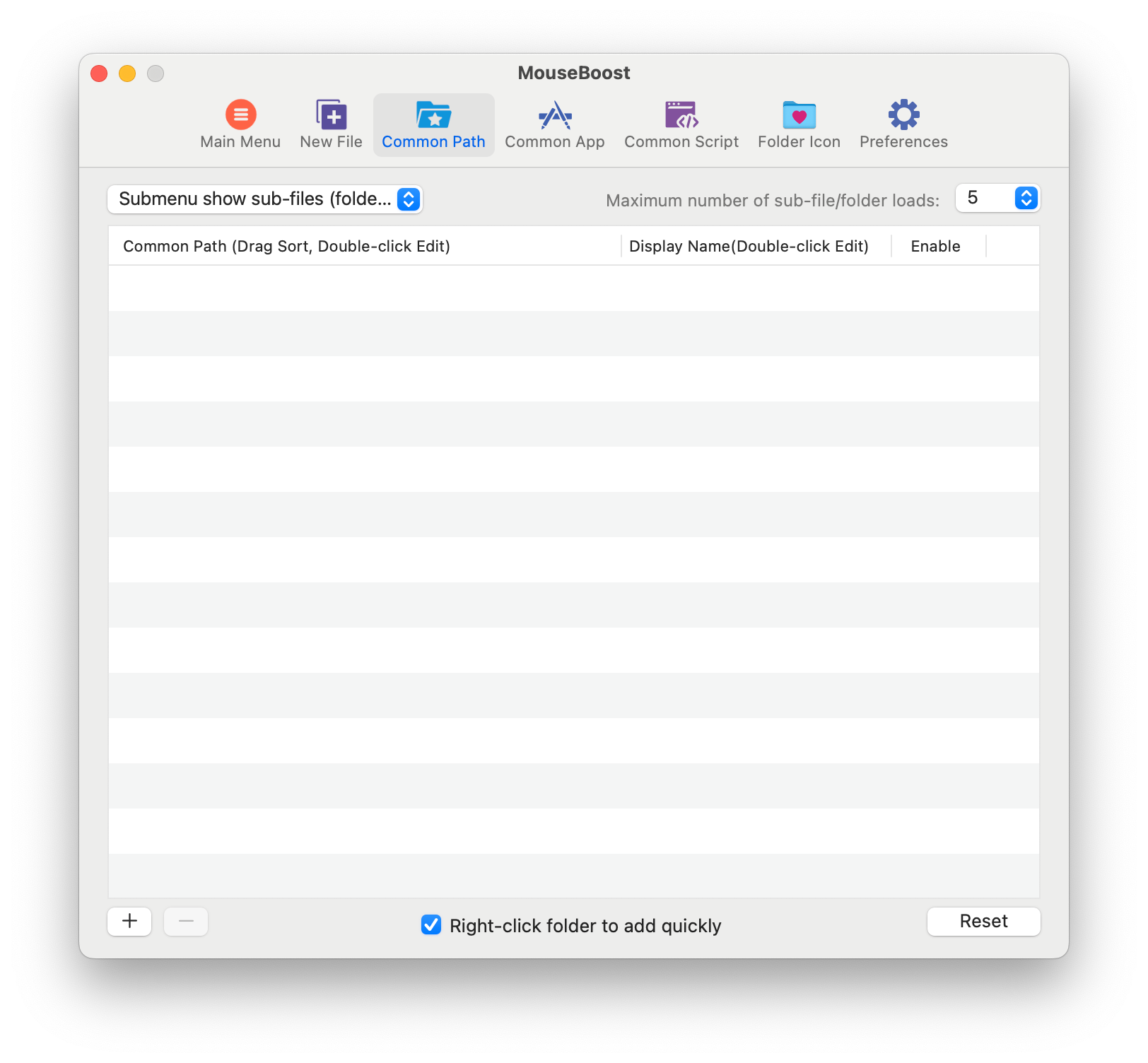This screenshot has height=1063, width=1148.
Task: Expand the Submenu show sub-files dropdown
Action: [265, 199]
